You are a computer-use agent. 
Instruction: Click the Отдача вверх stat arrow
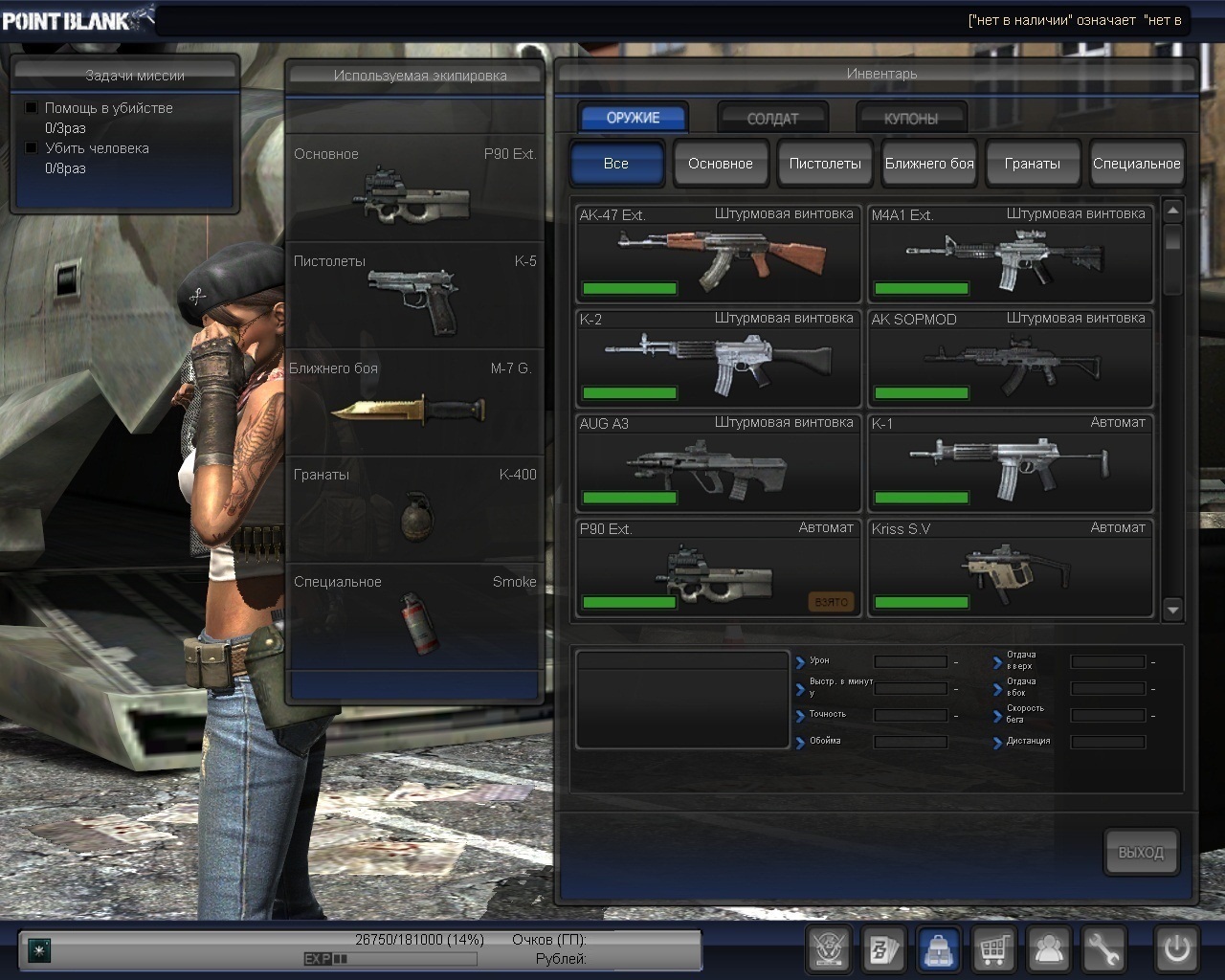(997, 662)
